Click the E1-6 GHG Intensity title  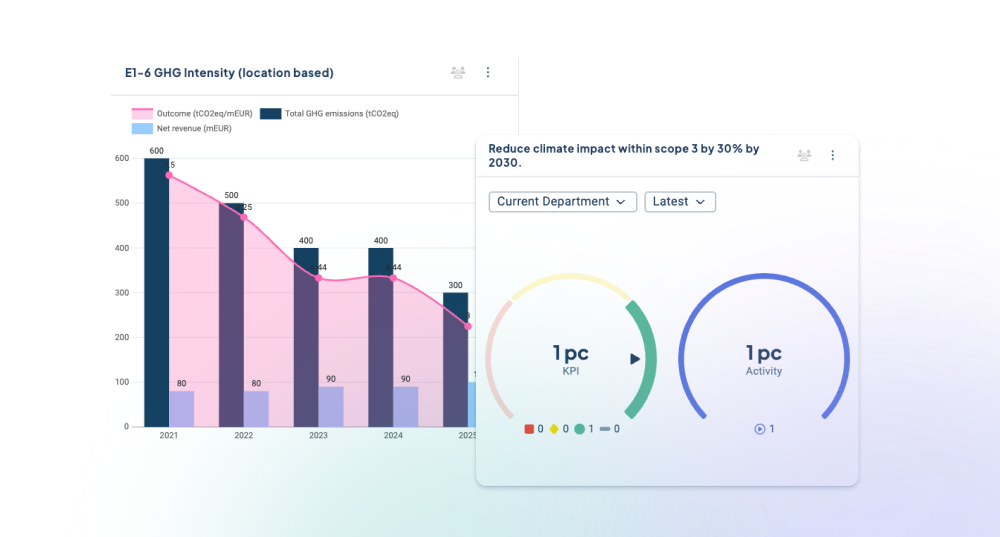coord(222,73)
